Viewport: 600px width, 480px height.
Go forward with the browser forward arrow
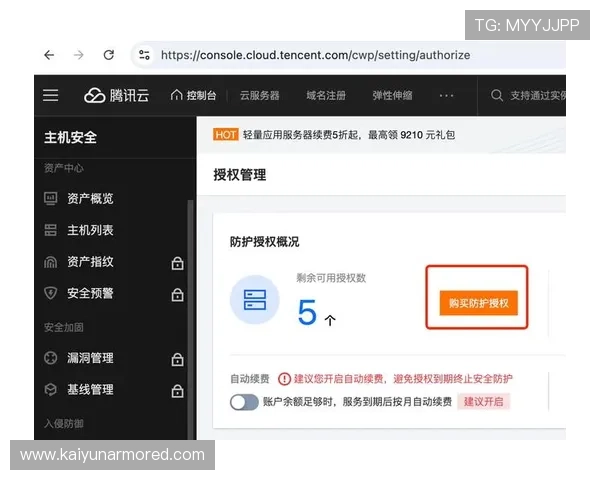[x=79, y=55]
